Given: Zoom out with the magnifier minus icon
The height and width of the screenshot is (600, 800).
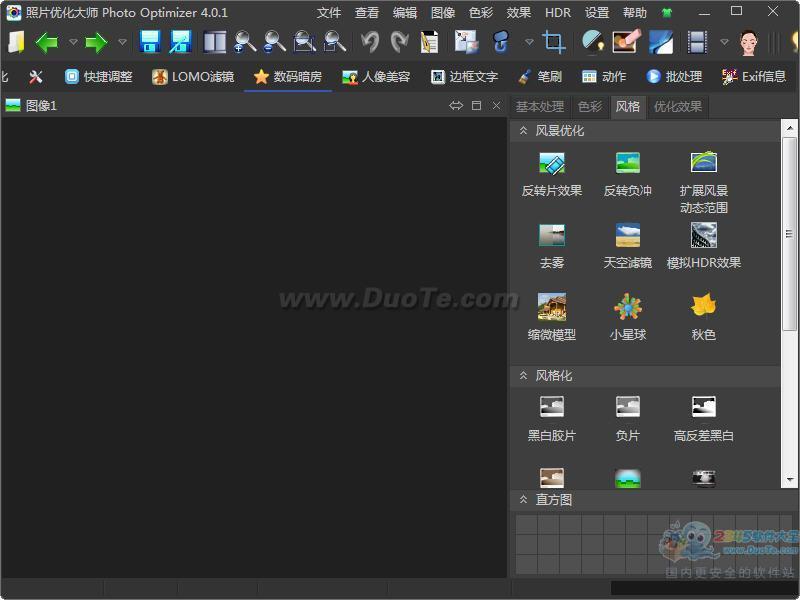Looking at the screenshot, I should (275, 42).
